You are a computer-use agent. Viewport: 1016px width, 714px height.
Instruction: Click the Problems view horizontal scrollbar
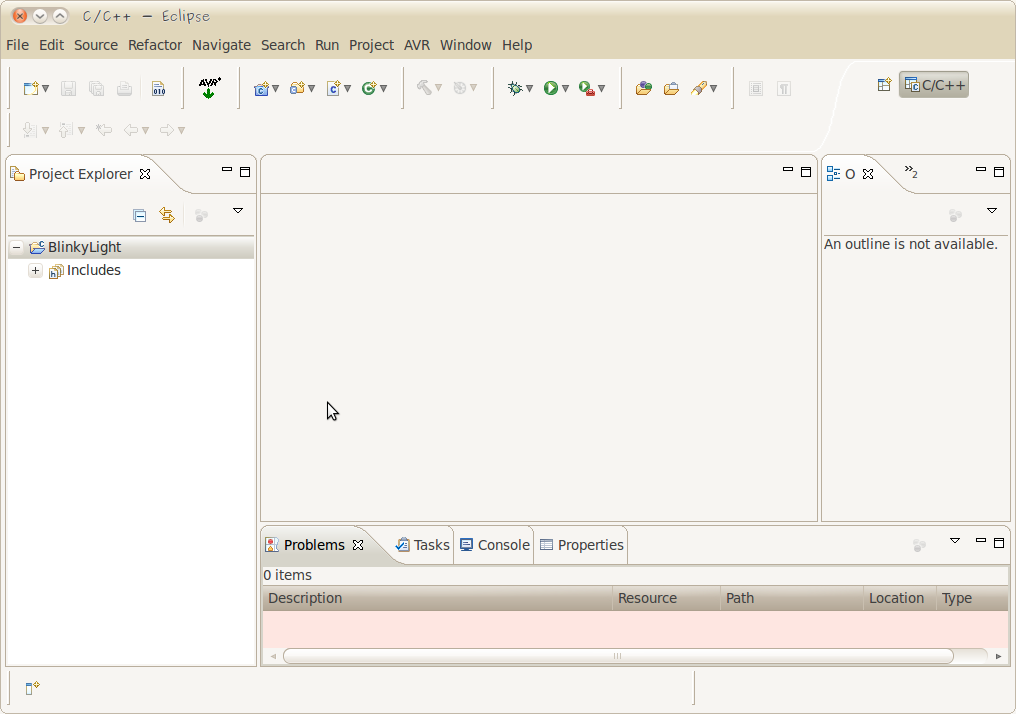coord(618,656)
